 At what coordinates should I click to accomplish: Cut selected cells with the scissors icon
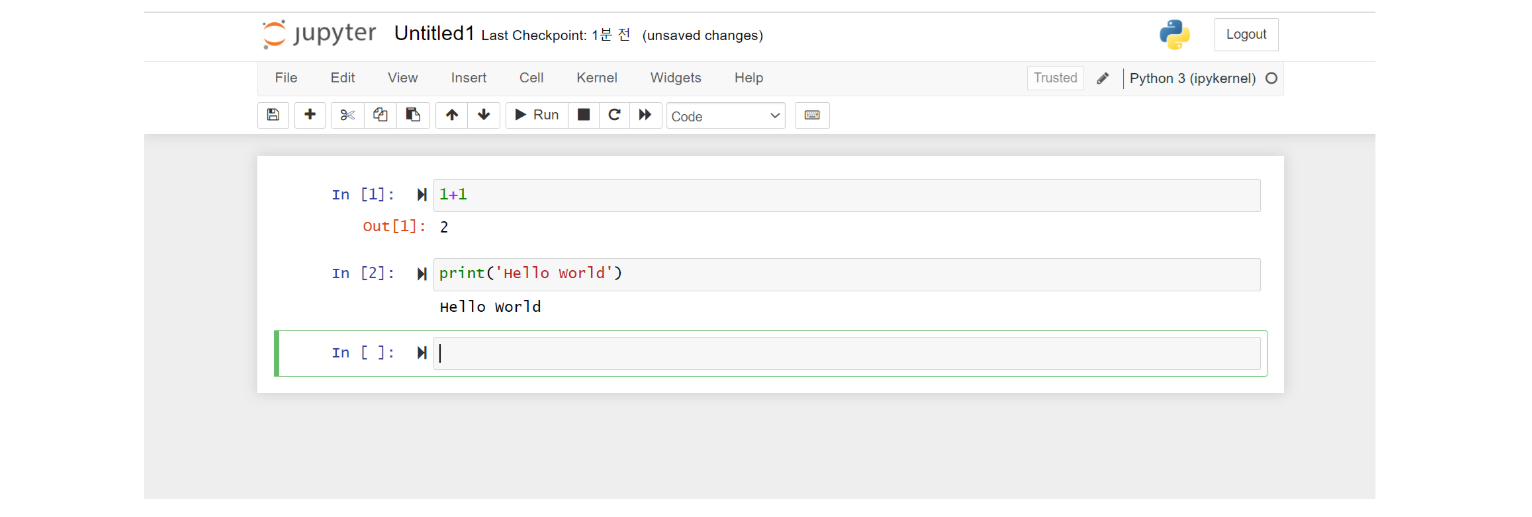tap(347, 115)
